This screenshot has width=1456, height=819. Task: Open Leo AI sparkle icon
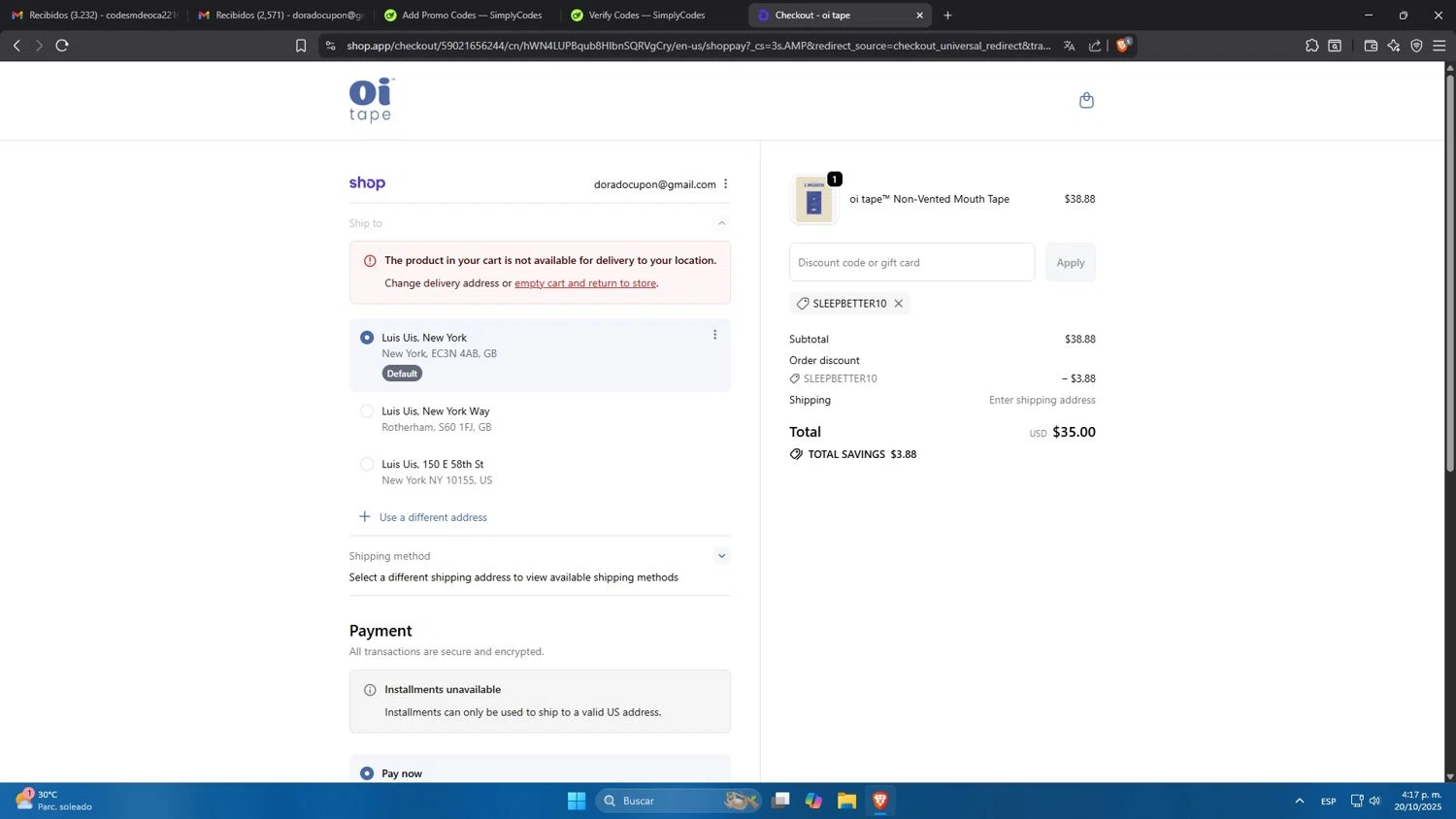[x=1394, y=46]
